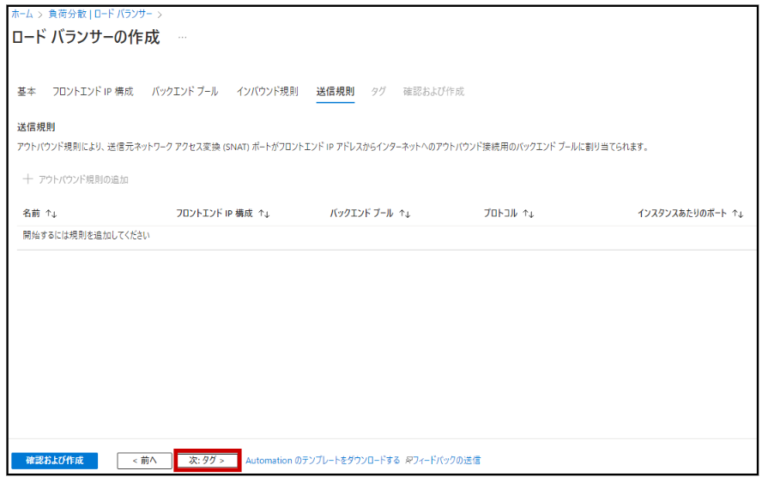Click the < 前へ button
The width and height of the screenshot is (768, 483).
[x=143, y=460]
